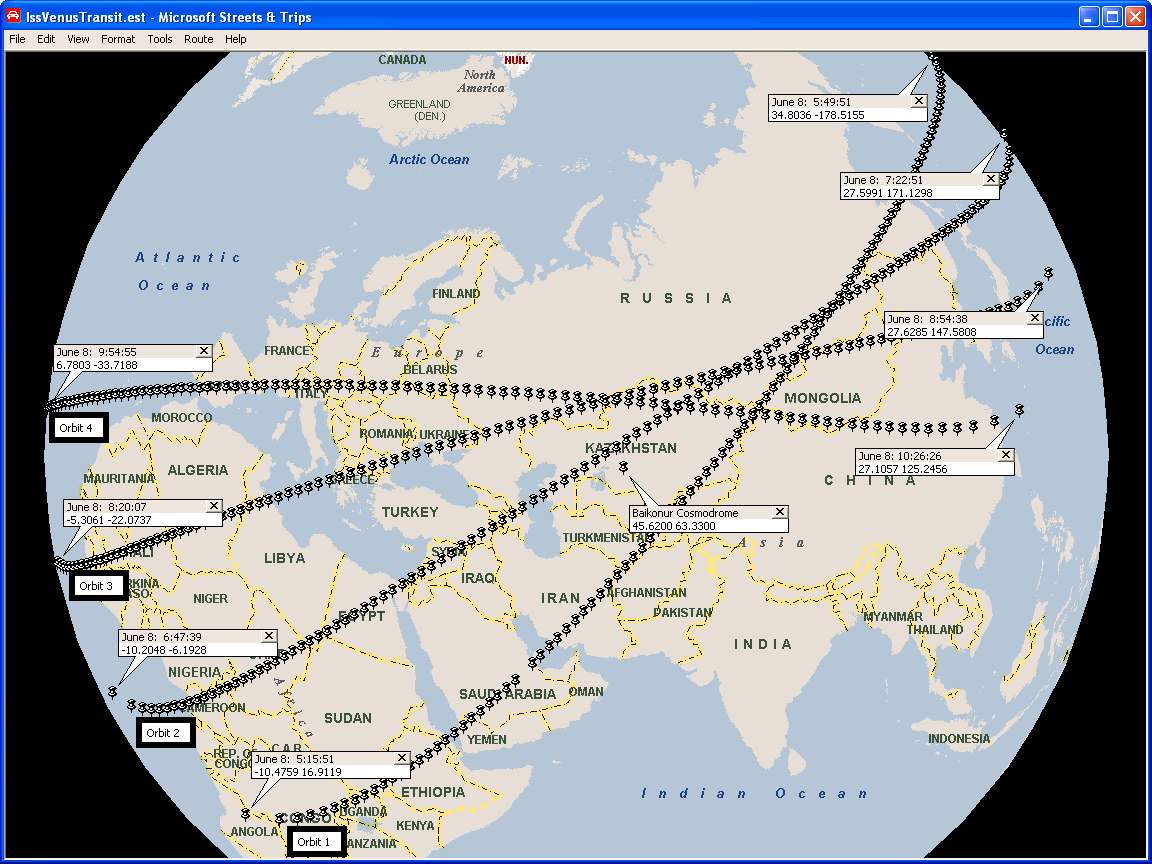The height and width of the screenshot is (864, 1152).
Task: Open the View menu
Action: pos(78,39)
